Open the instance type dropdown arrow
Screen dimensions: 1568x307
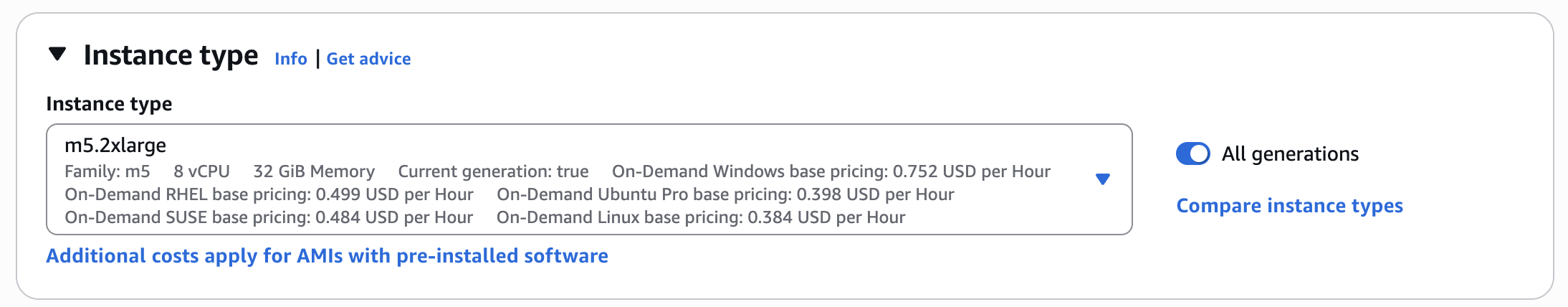coord(1103,179)
